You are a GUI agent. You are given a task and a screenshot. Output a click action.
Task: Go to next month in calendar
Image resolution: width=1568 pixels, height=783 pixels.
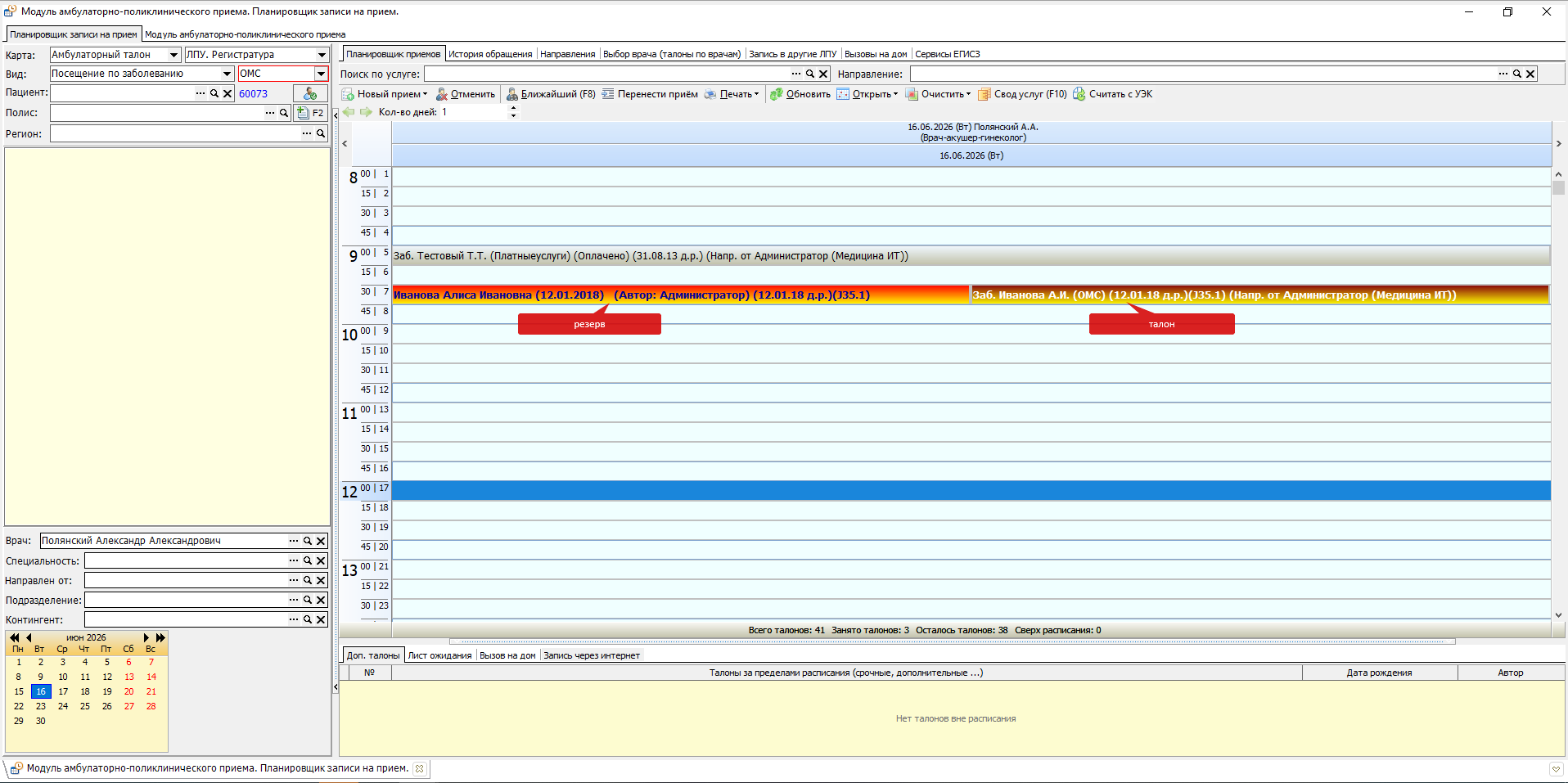pyautogui.click(x=146, y=637)
